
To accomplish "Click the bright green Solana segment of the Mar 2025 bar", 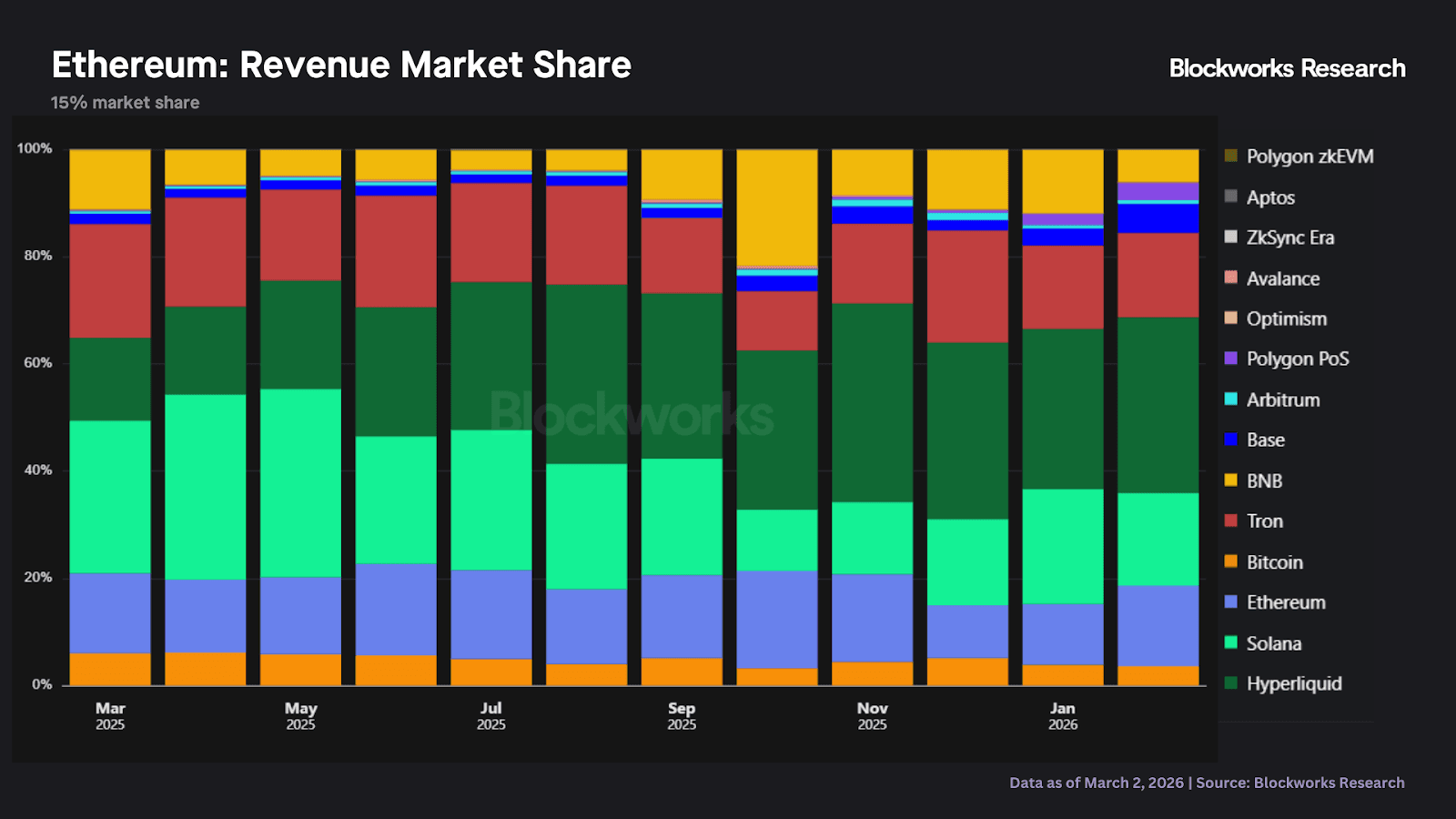I will [x=110, y=497].
